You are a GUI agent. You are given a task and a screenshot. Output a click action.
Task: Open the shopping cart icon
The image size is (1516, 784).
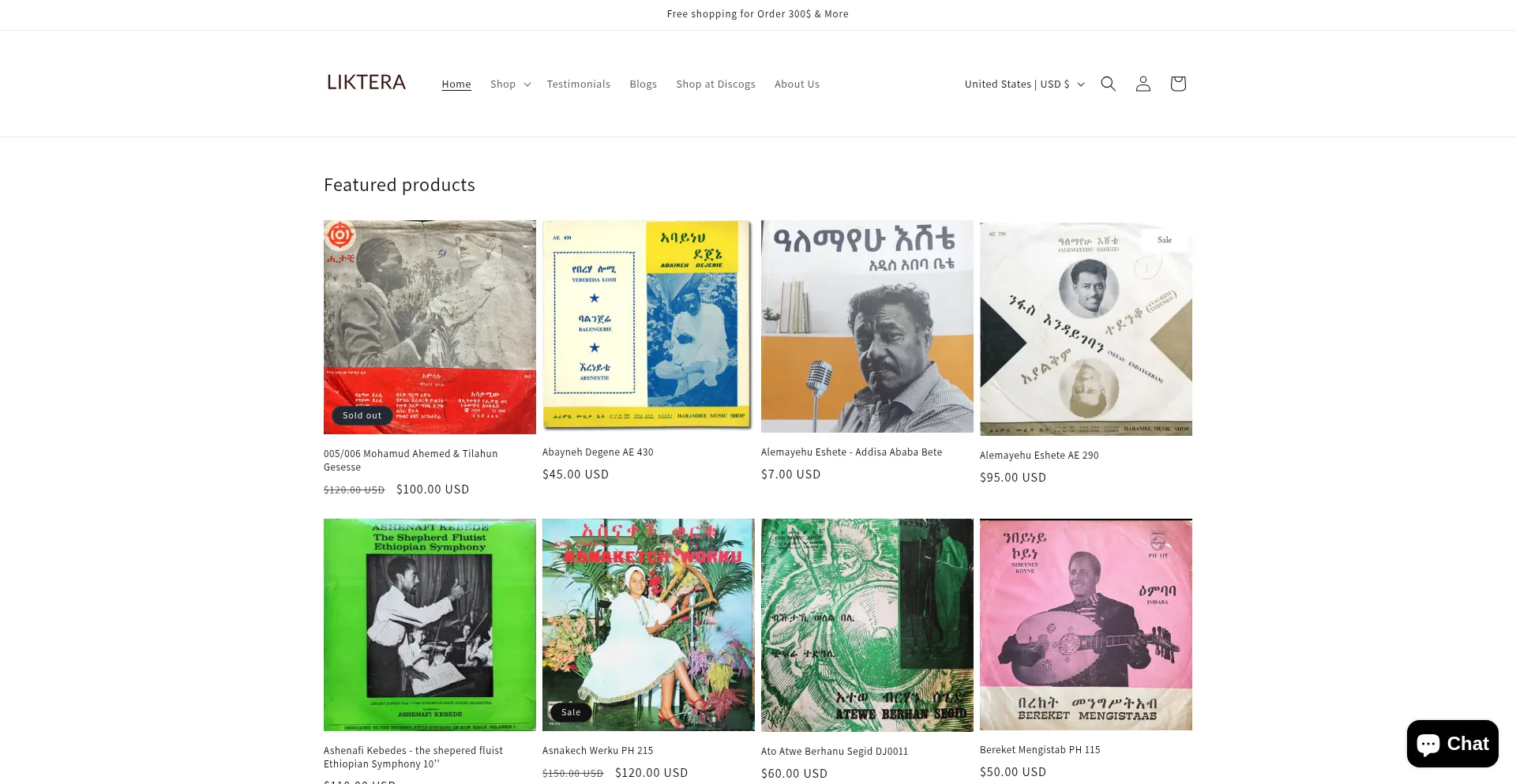[x=1177, y=84]
